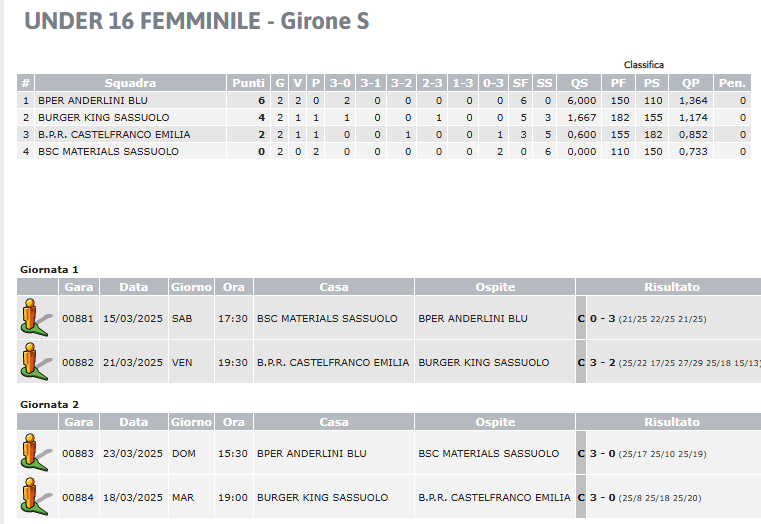This screenshot has height=524, width=761.
Task: Click the UNDER 16 FEMMINILE - Girone S title
Action: [x=197, y=21]
